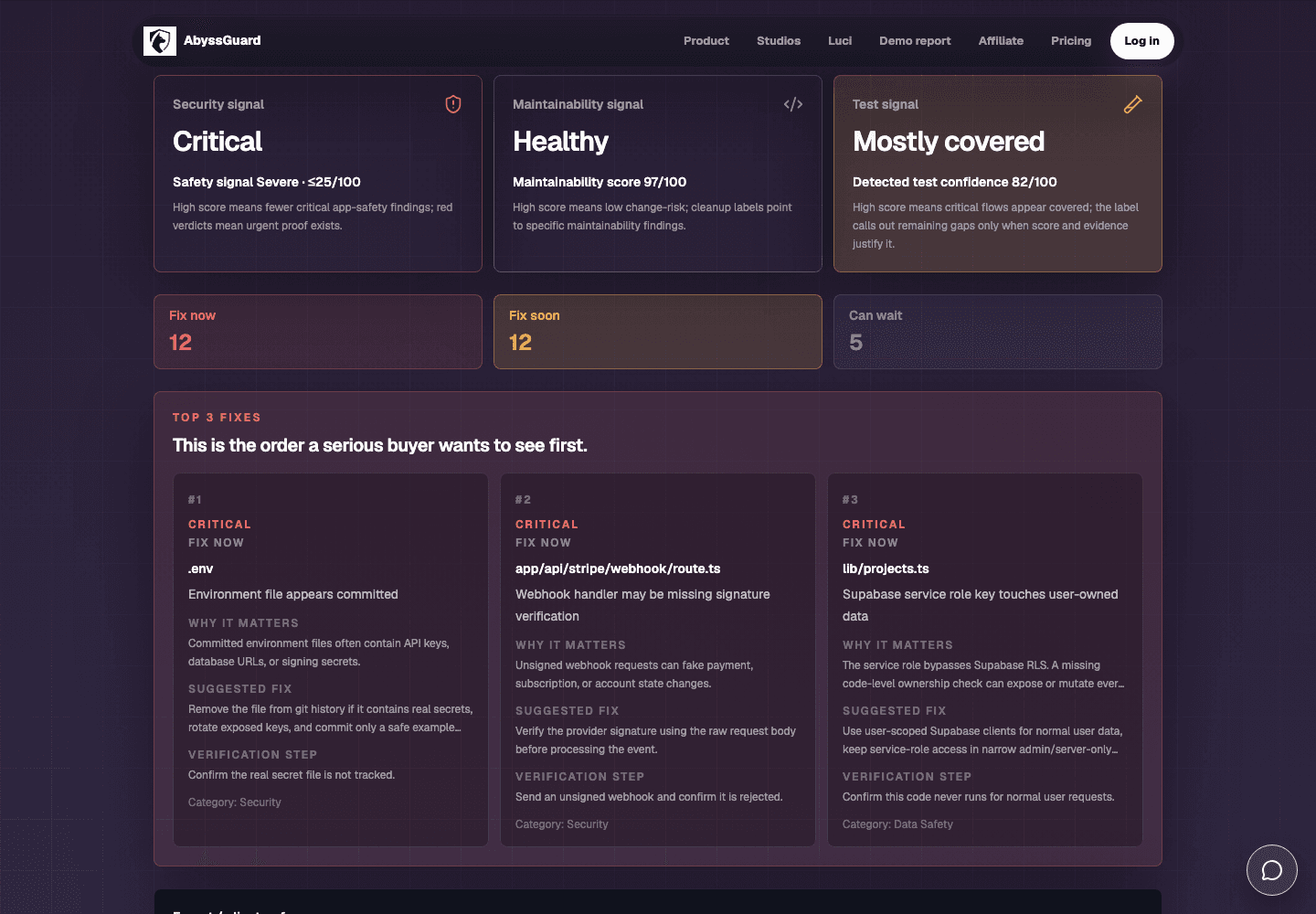Screen dimensions: 1316x914
Task: Click "Confirm the real secret file is not tracked."
Action: pyautogui.click(x=292, y=775)
